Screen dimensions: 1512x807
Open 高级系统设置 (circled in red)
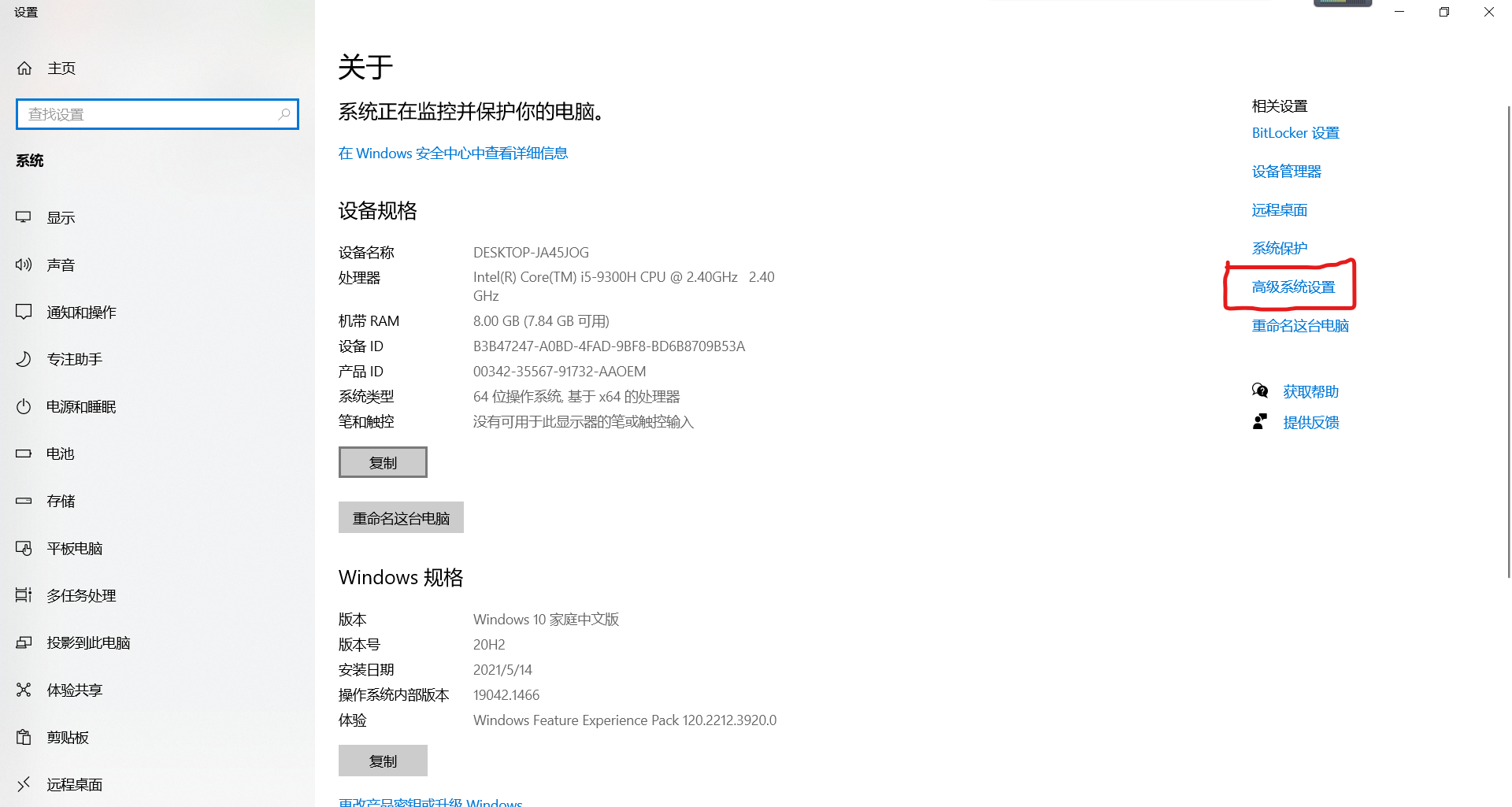(1293, 287)
